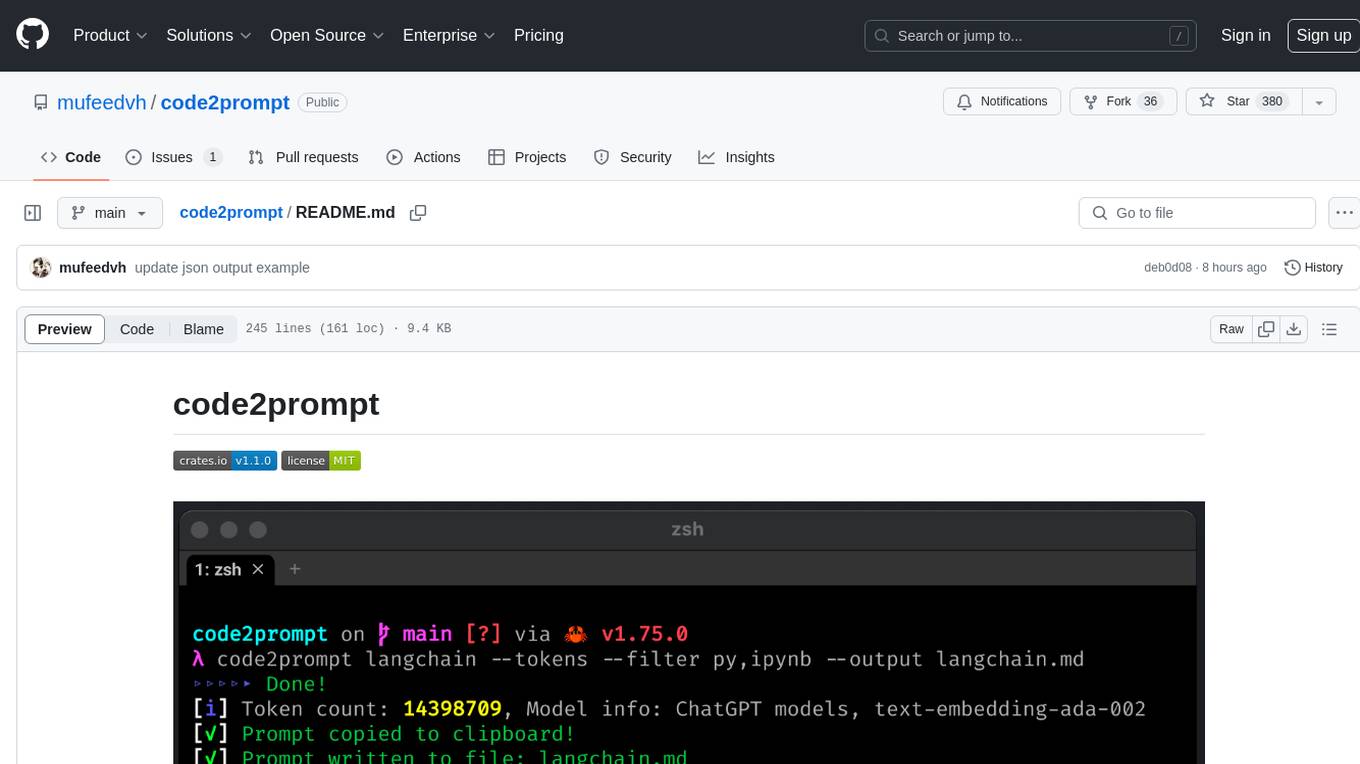The image size is (1360, 764).
Task: Switch to the Issues tab
Action: click(x=173, y=157)
